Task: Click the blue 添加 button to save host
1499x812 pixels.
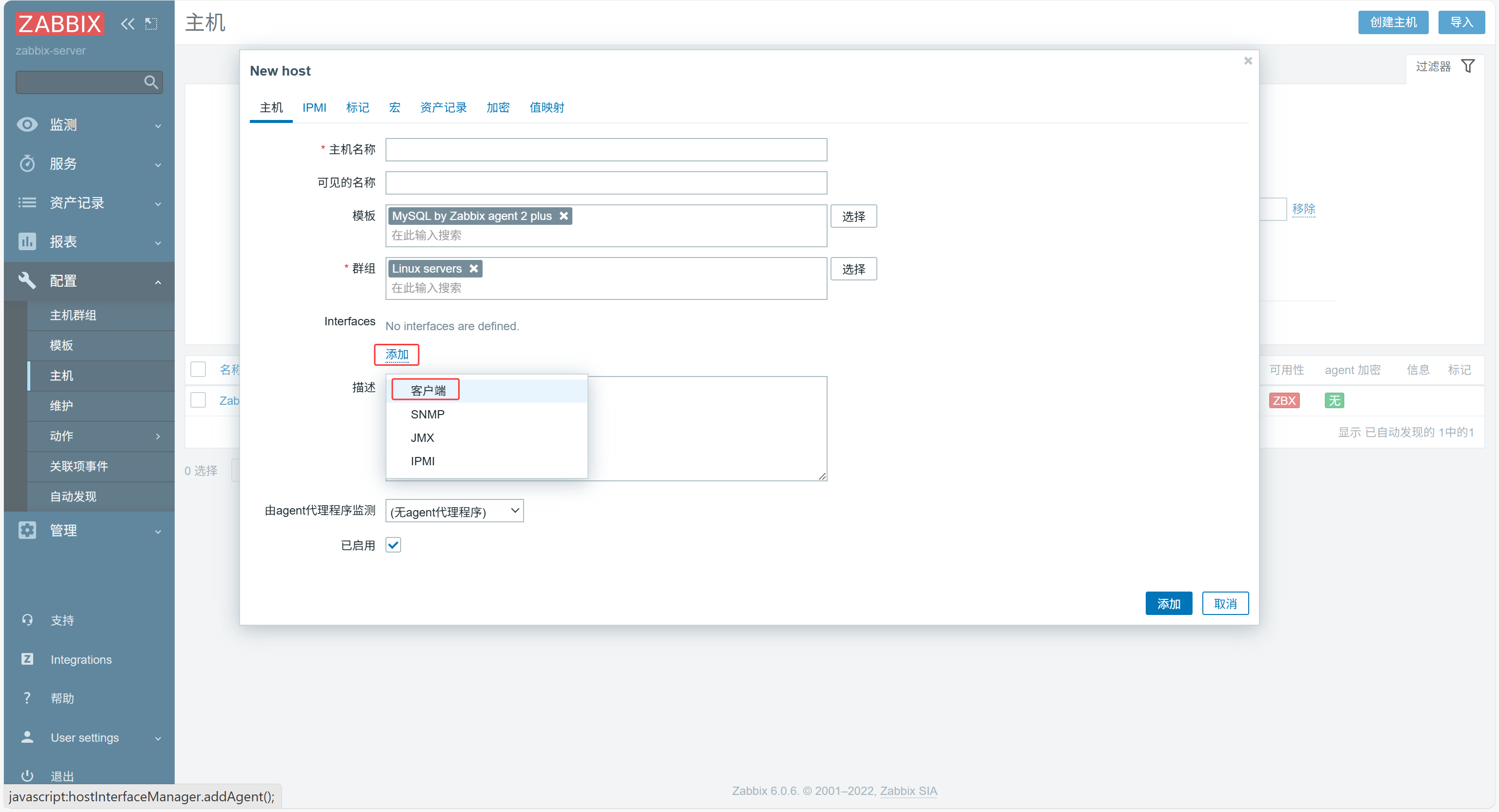Action: (x=1169, y=603)
